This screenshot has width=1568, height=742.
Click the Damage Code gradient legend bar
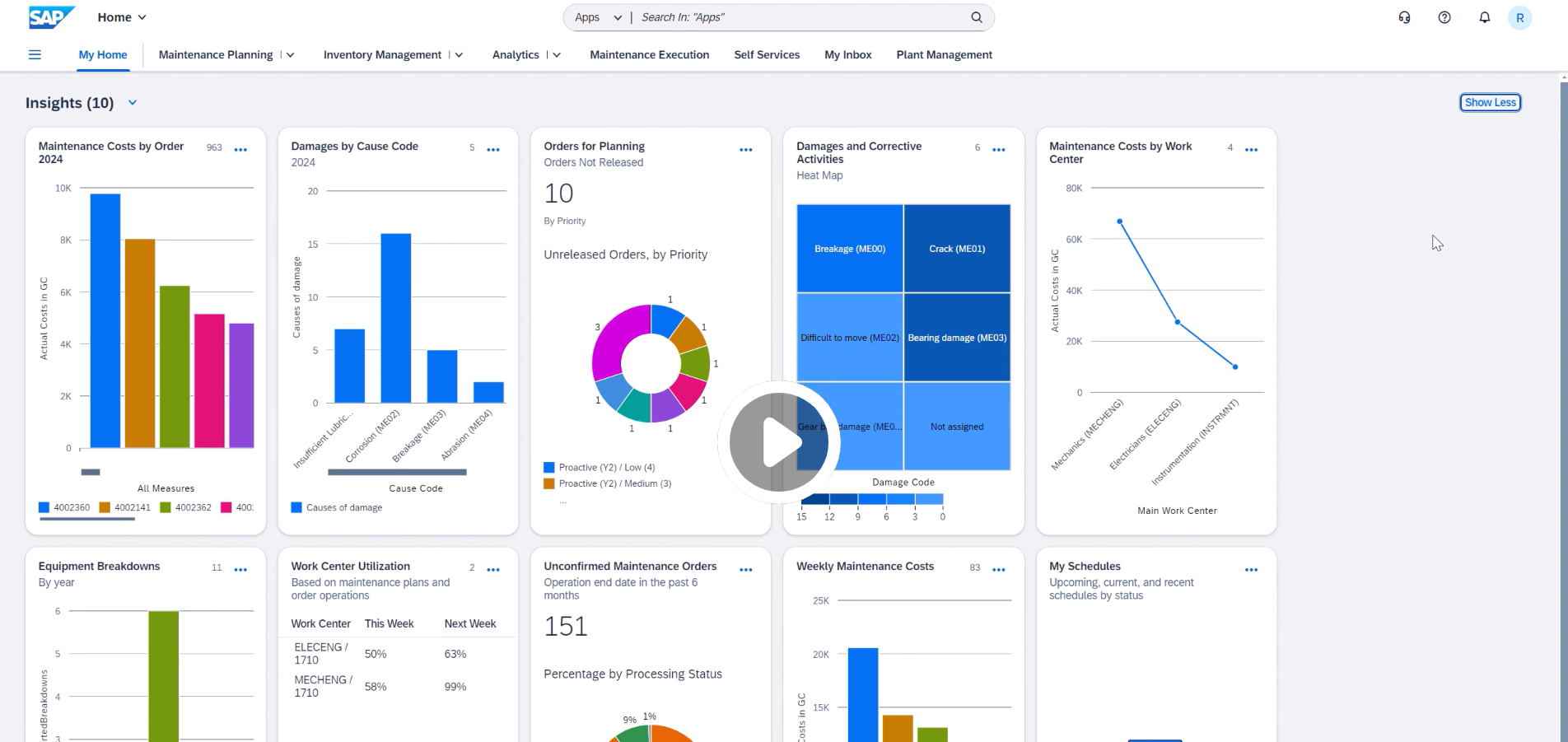click(873, 500)
